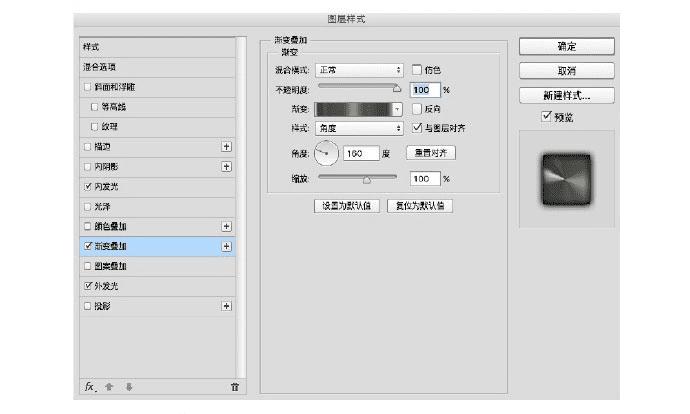Toggle 与图层对齐 checkbox

416,128
